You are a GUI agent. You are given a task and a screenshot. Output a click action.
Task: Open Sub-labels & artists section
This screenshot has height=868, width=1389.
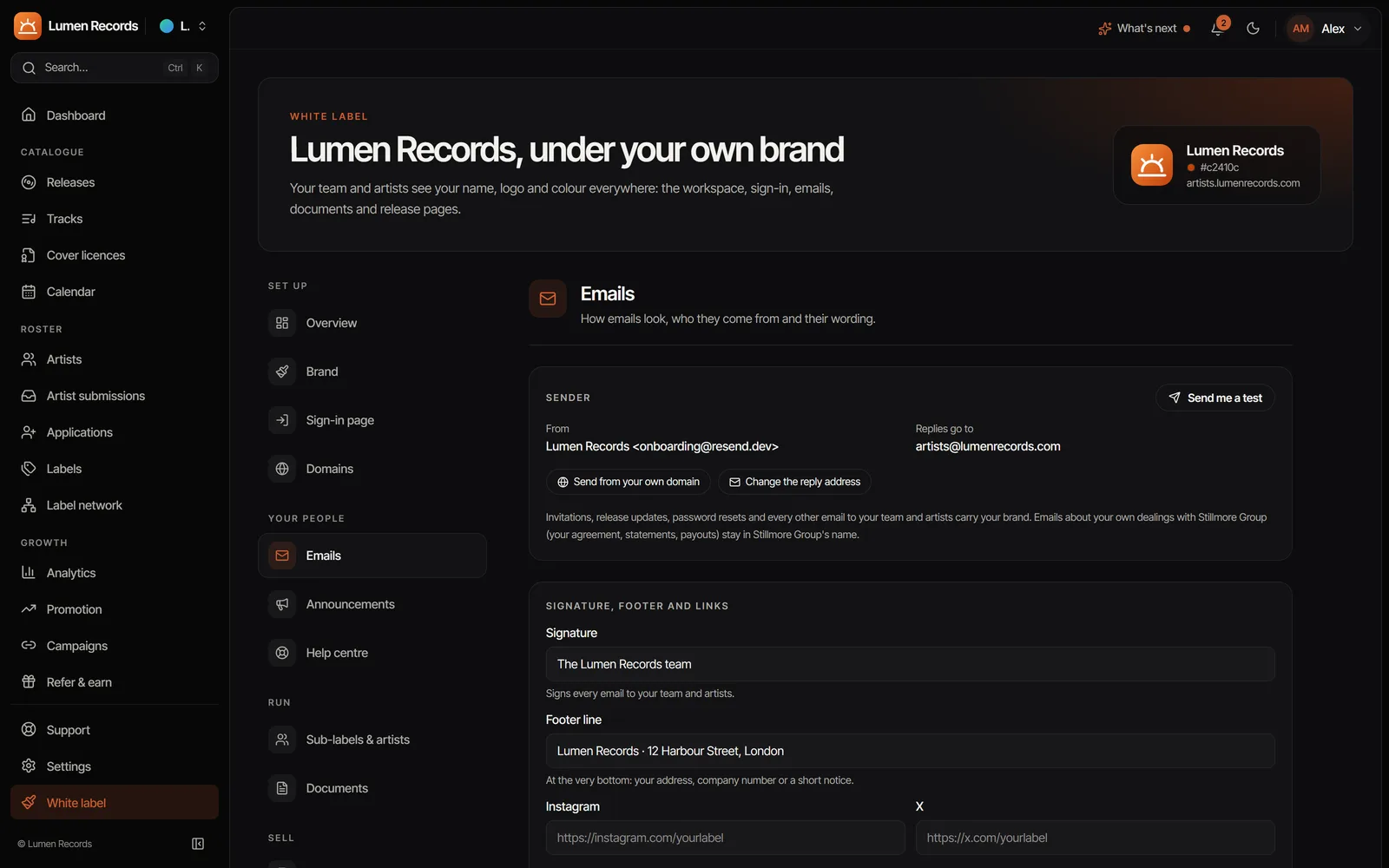click(372, 740)
